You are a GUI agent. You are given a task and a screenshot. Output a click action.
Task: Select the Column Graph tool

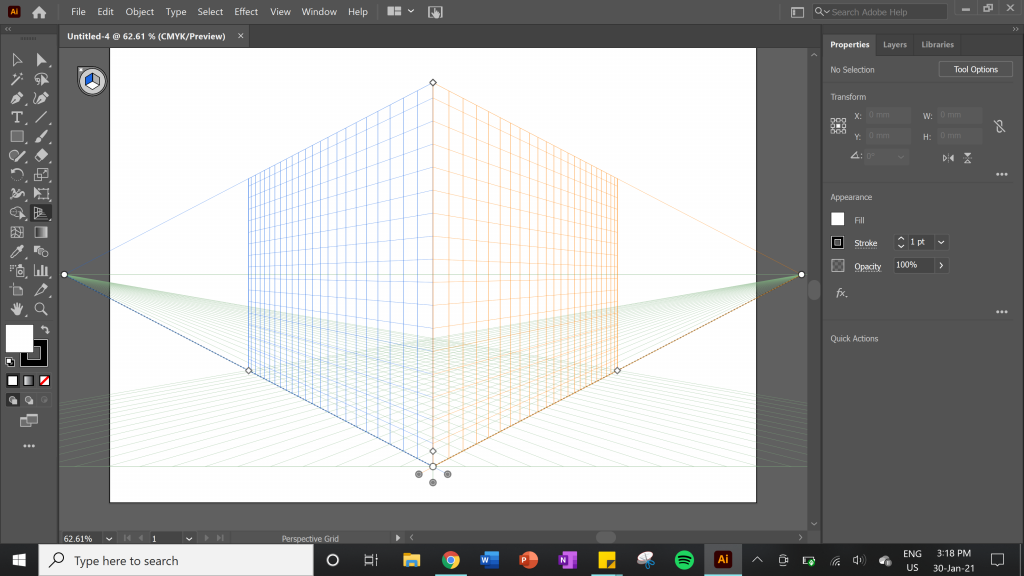point(41,271)
